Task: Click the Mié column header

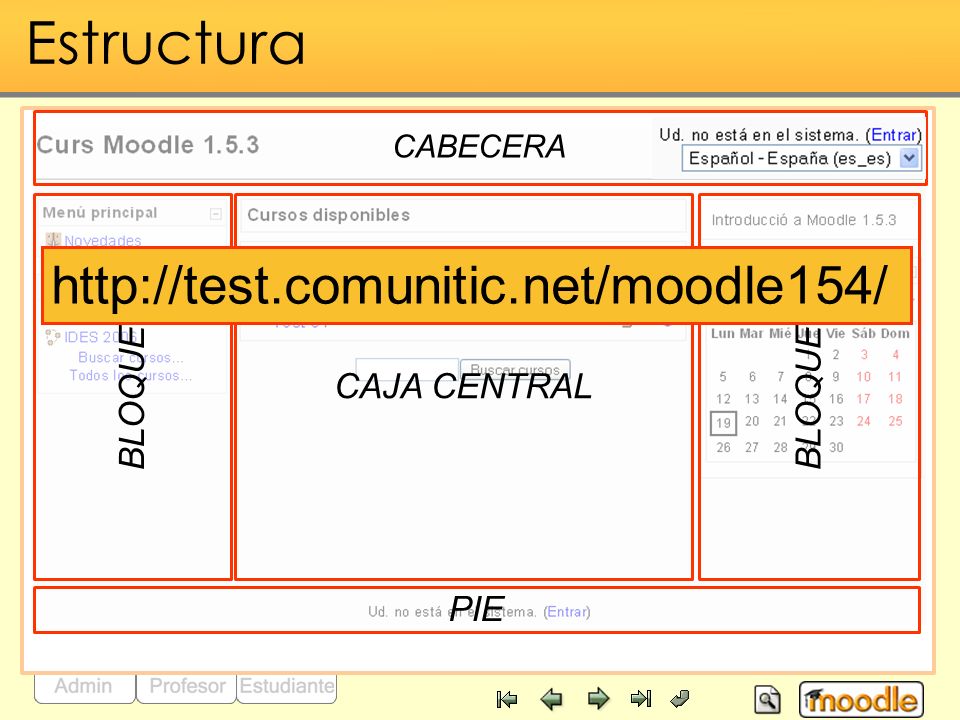Action: point(780,334)
